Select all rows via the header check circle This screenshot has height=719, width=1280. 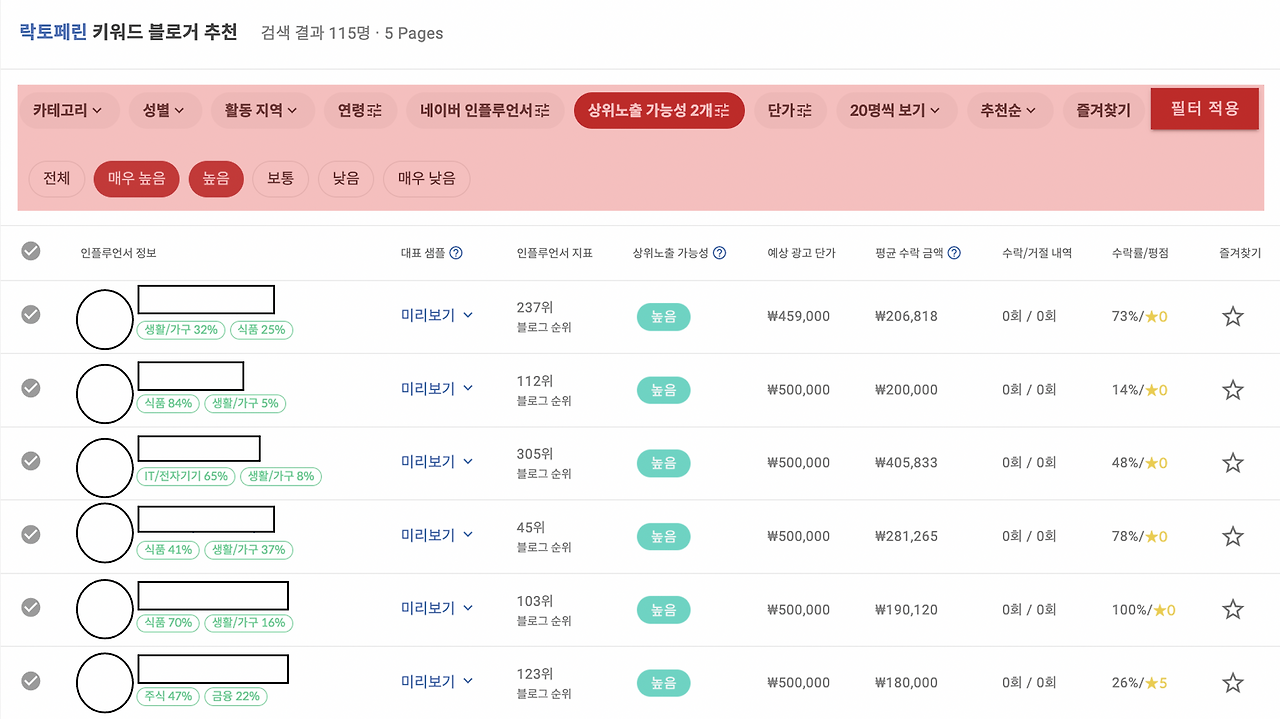30,252
